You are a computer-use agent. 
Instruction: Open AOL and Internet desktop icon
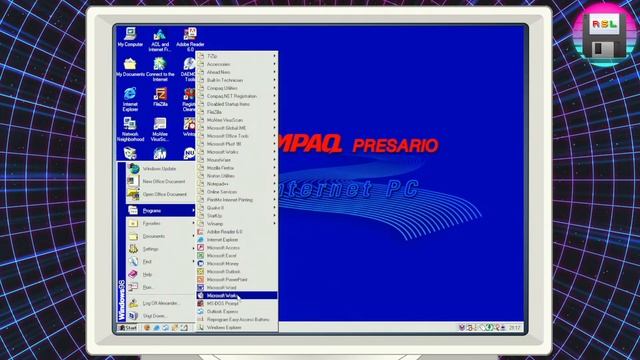tap(160, 40)
